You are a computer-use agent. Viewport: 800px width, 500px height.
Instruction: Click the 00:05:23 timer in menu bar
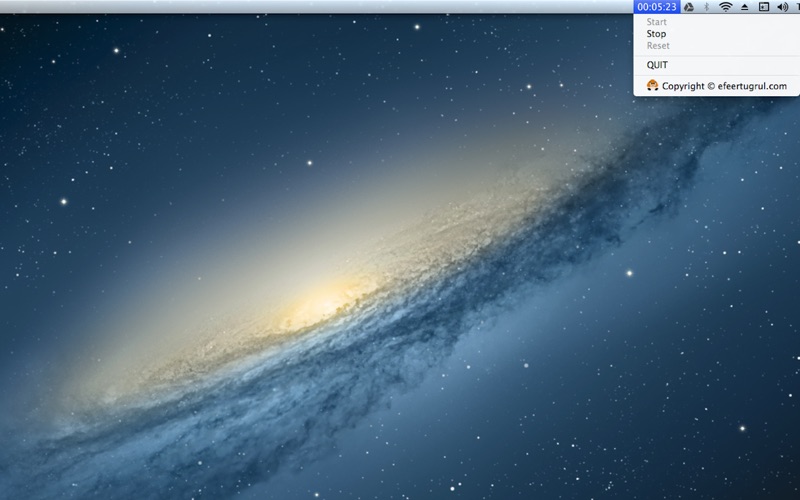[x=657, y=7]
